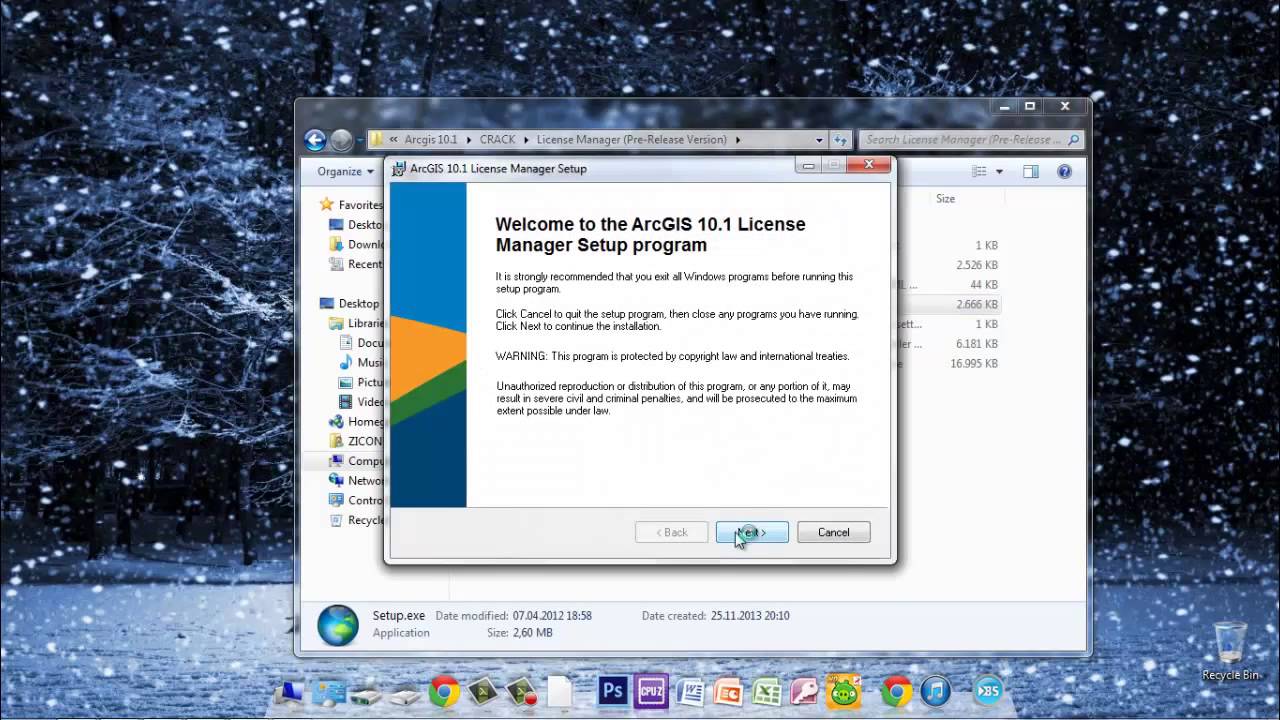Change your view with the views icon
This screenshot has width=1280, height=720.
(x=980, y=171)
